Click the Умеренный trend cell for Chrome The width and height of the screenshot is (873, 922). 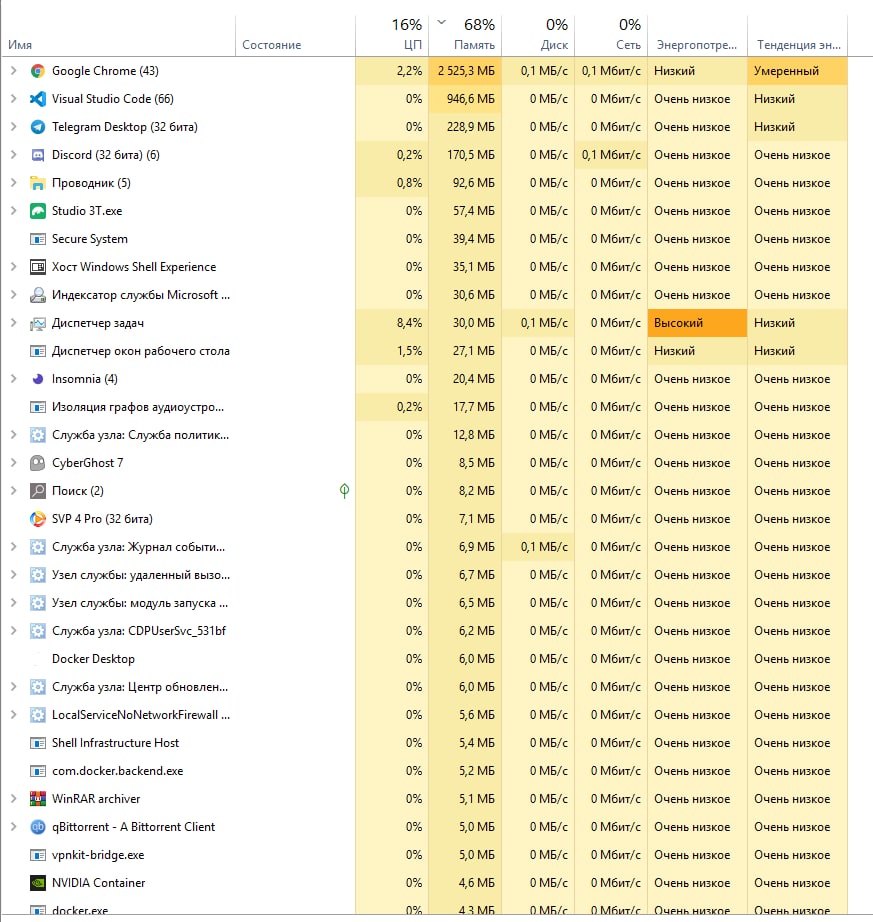(x=798, y=71)
